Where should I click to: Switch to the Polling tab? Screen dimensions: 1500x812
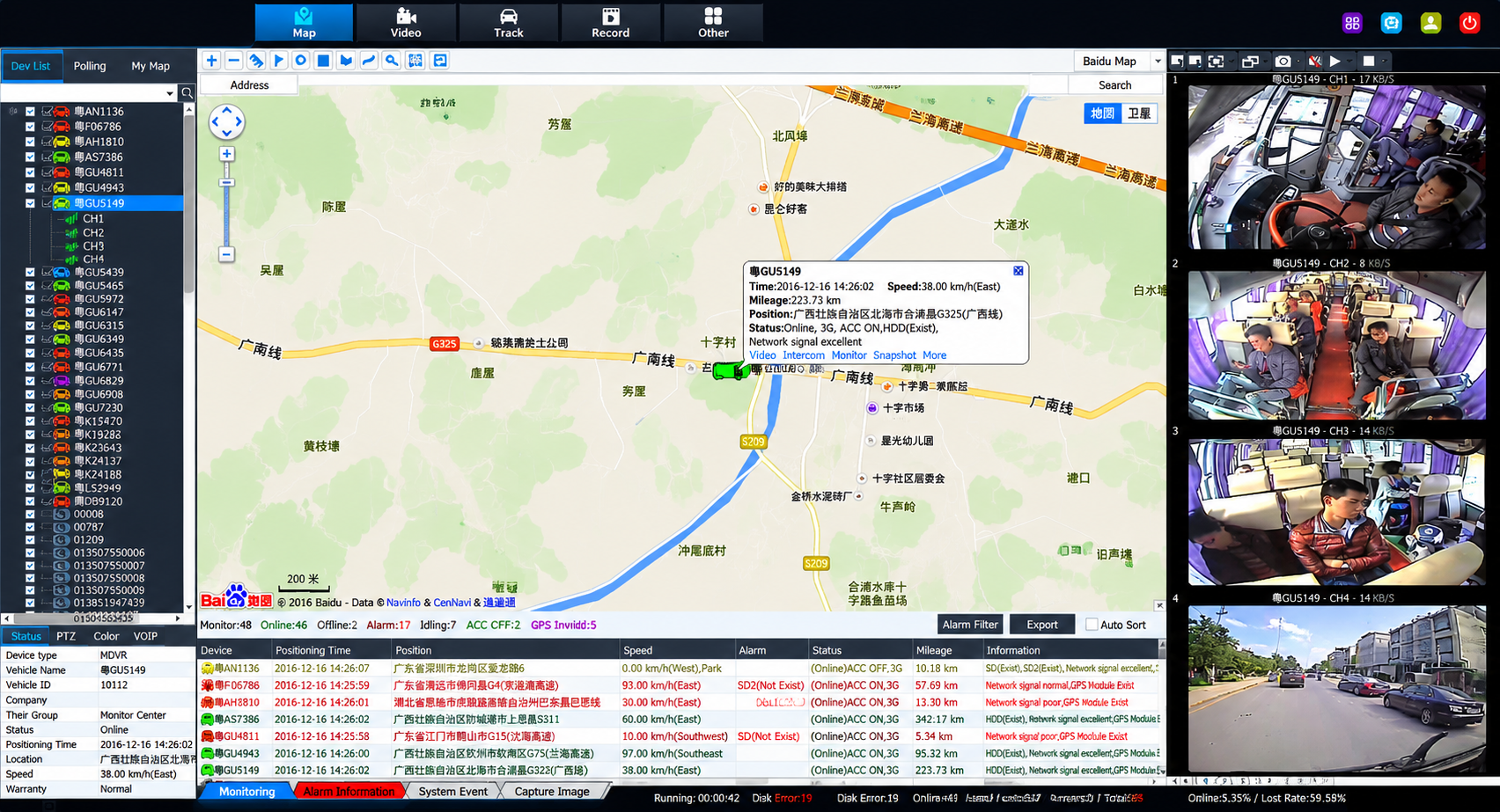click(x=90, y=66)
